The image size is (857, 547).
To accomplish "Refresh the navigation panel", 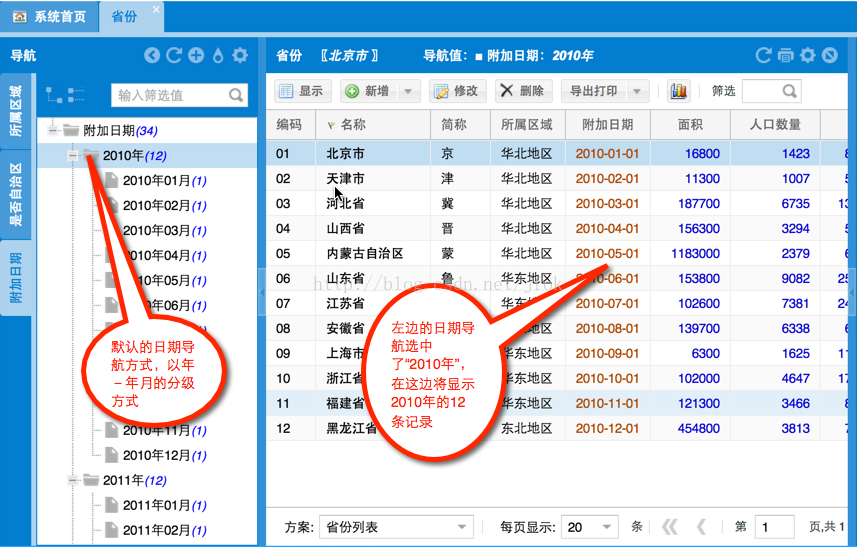I will coord(174,56).
